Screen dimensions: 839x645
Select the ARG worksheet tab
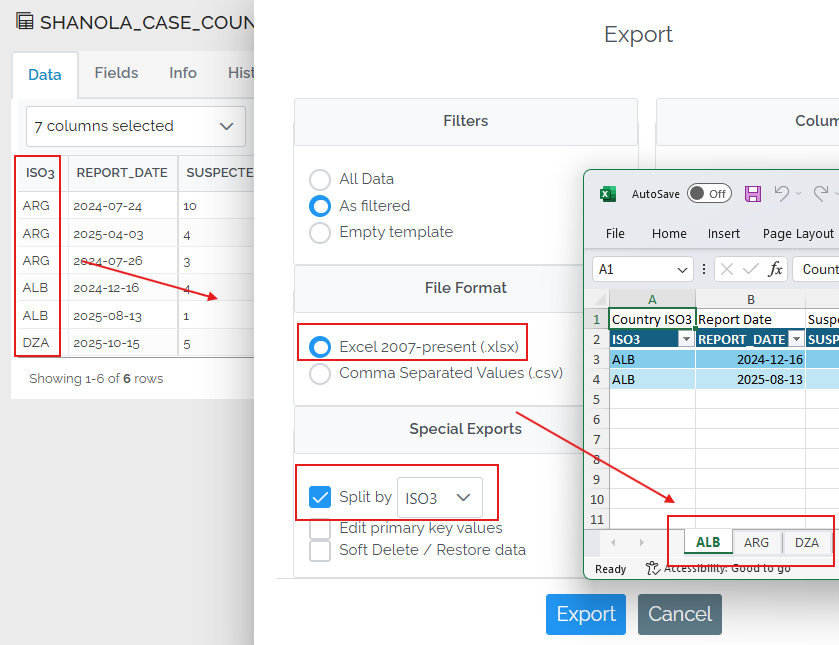coord(757,542)
